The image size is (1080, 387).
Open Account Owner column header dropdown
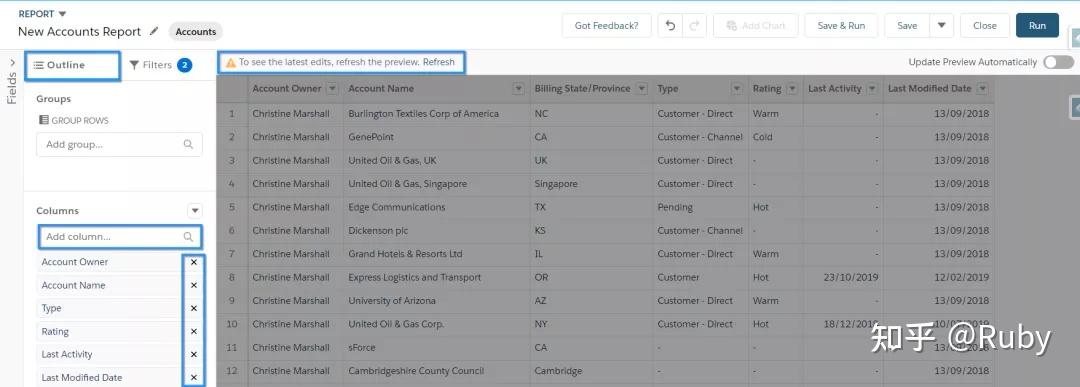332,88
